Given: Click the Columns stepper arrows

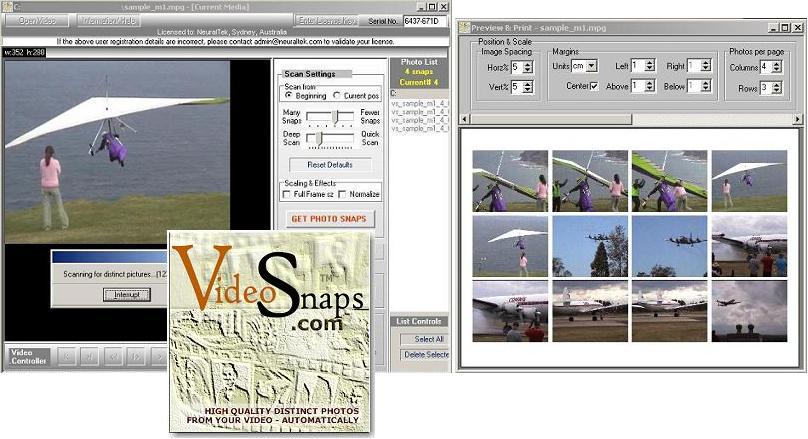Looking at the screenshot, I should click(x=777, y=66).
